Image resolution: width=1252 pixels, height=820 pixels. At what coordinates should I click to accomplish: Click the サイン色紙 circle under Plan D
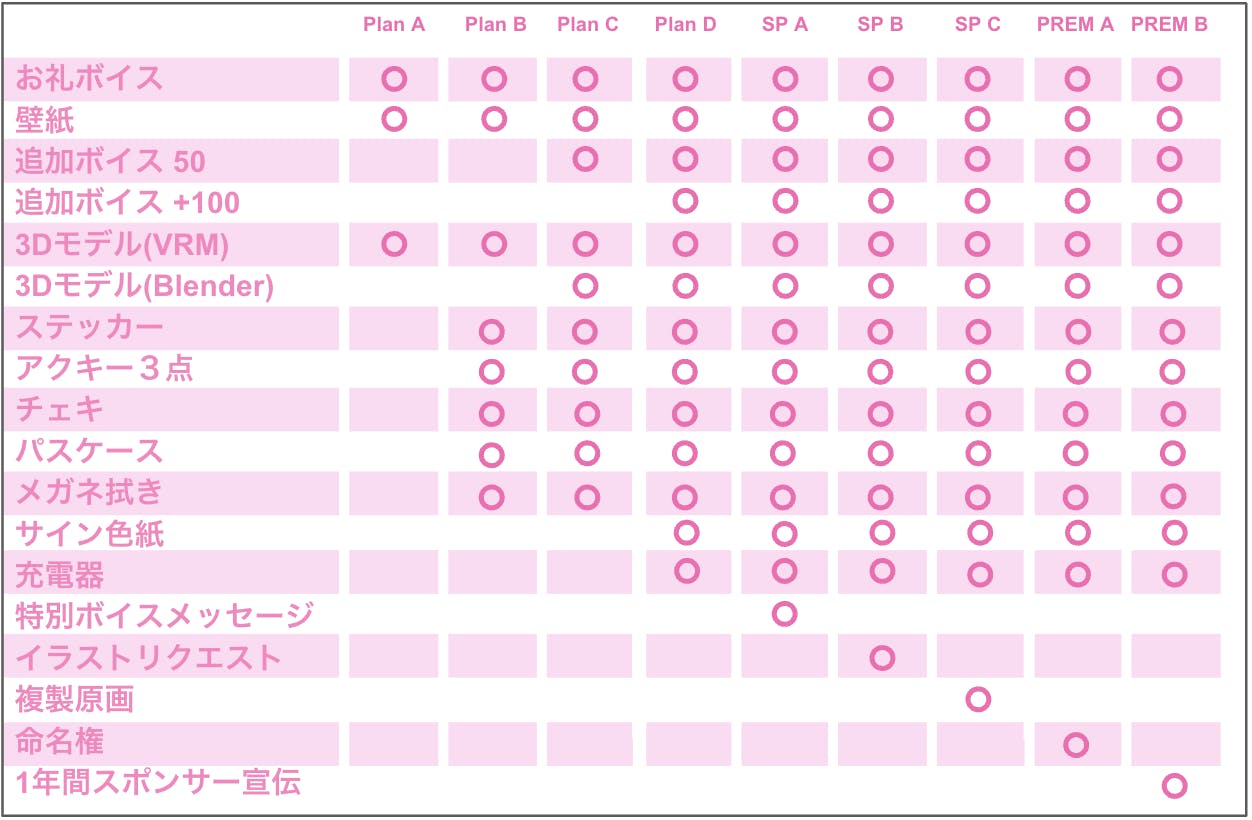[x=686, y=530]
